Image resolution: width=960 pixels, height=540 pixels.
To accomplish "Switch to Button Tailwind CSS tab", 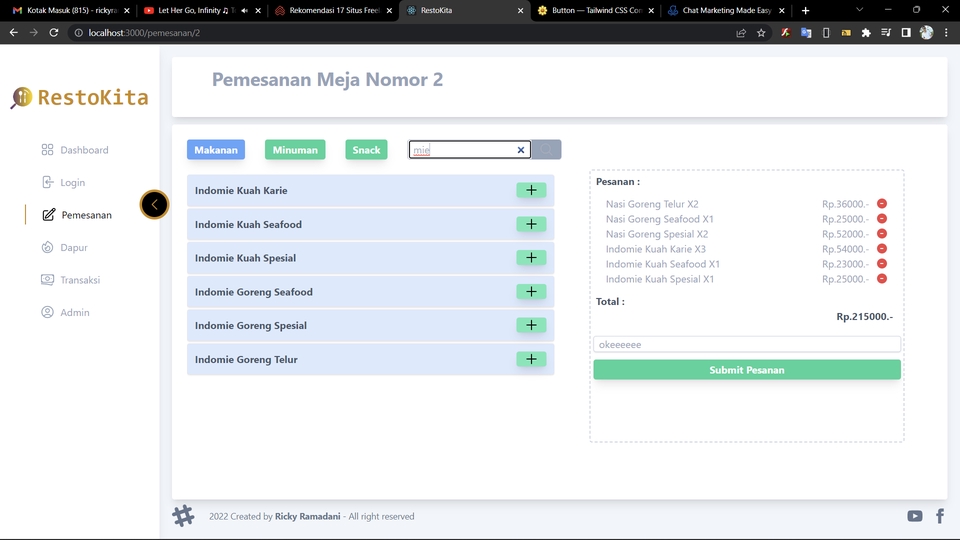I will point(596,10).
